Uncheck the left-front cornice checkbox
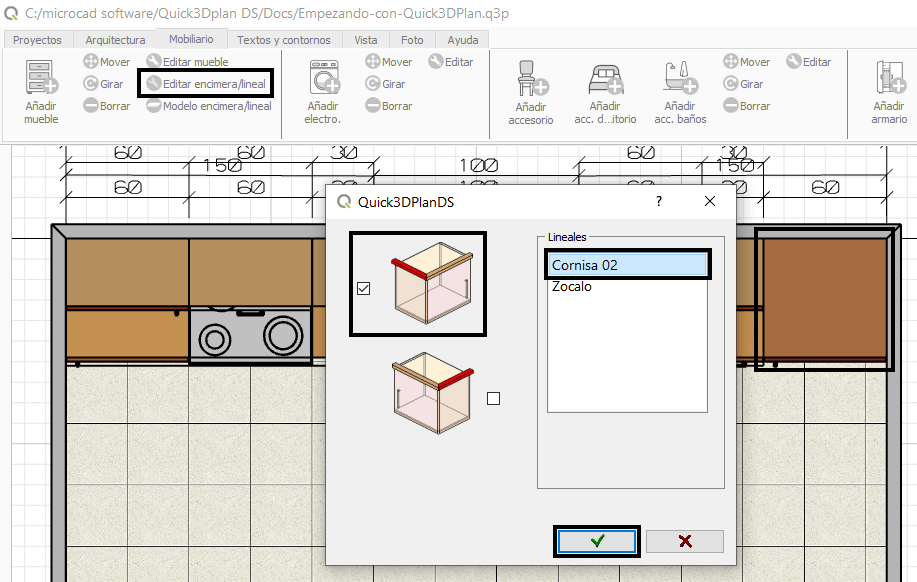The image size is (917, 582). [364, 288]
